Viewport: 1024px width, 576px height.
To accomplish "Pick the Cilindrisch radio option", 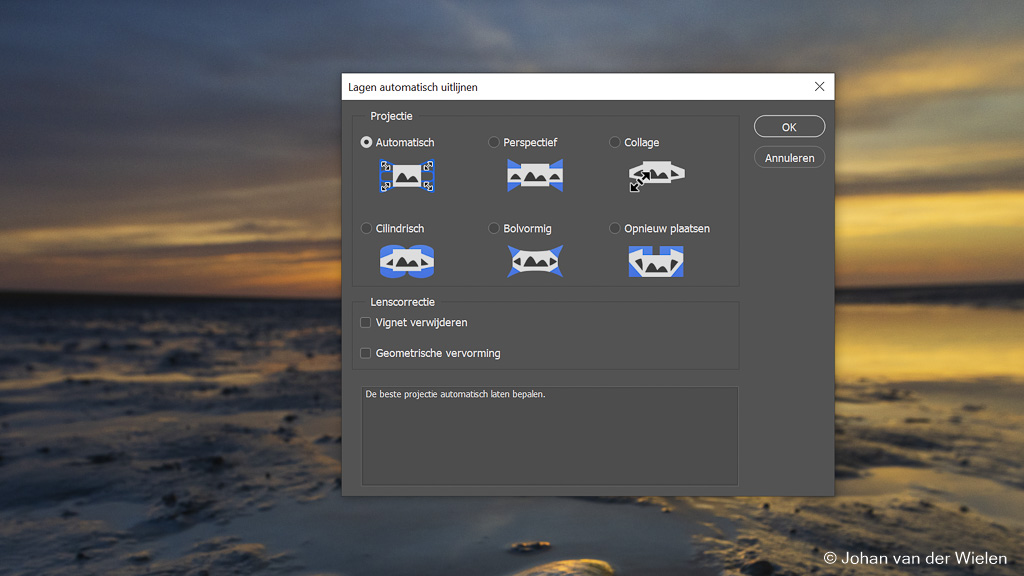I will 367,229.
